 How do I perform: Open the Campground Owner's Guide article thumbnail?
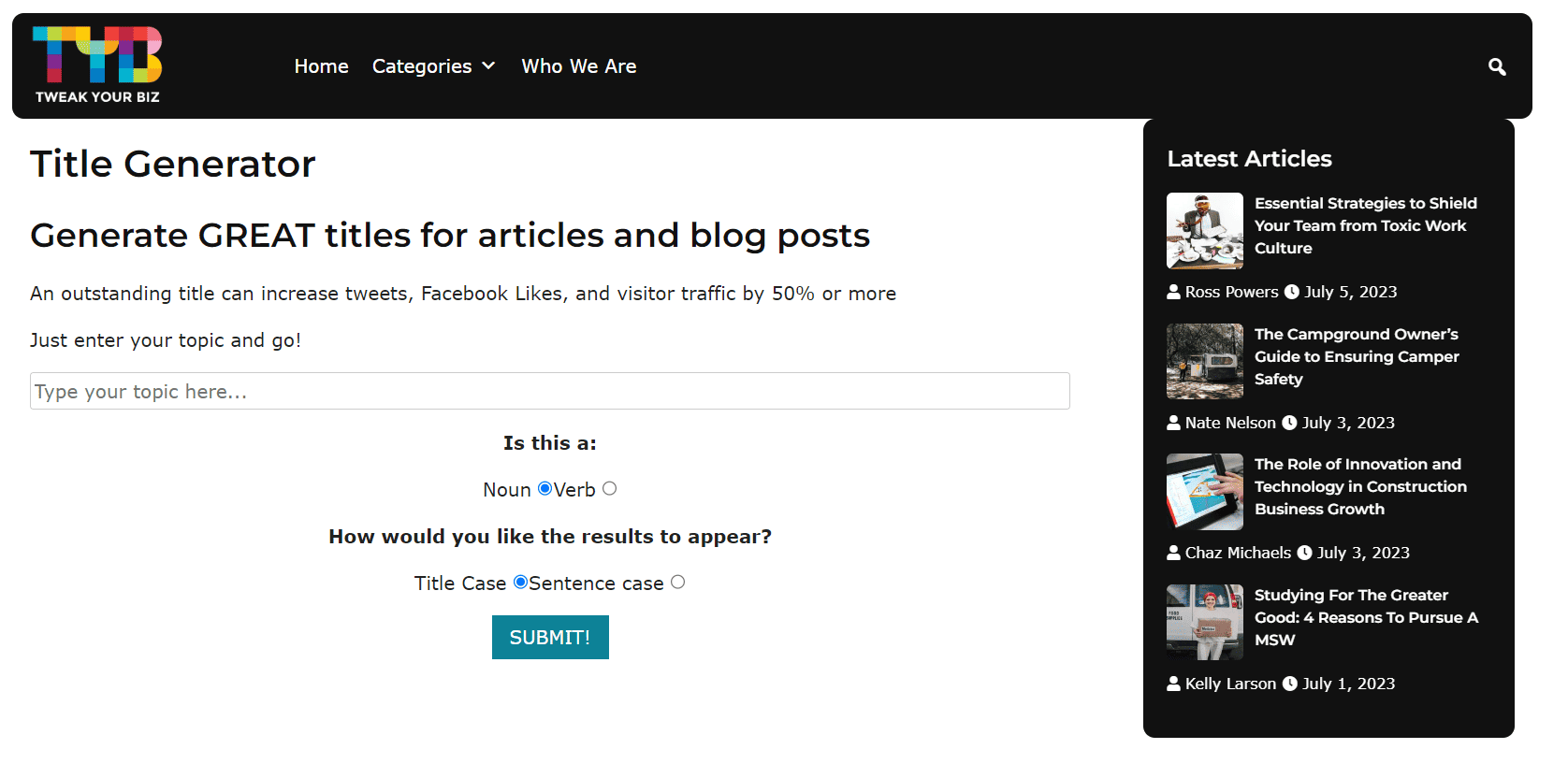coord(1205,361)
